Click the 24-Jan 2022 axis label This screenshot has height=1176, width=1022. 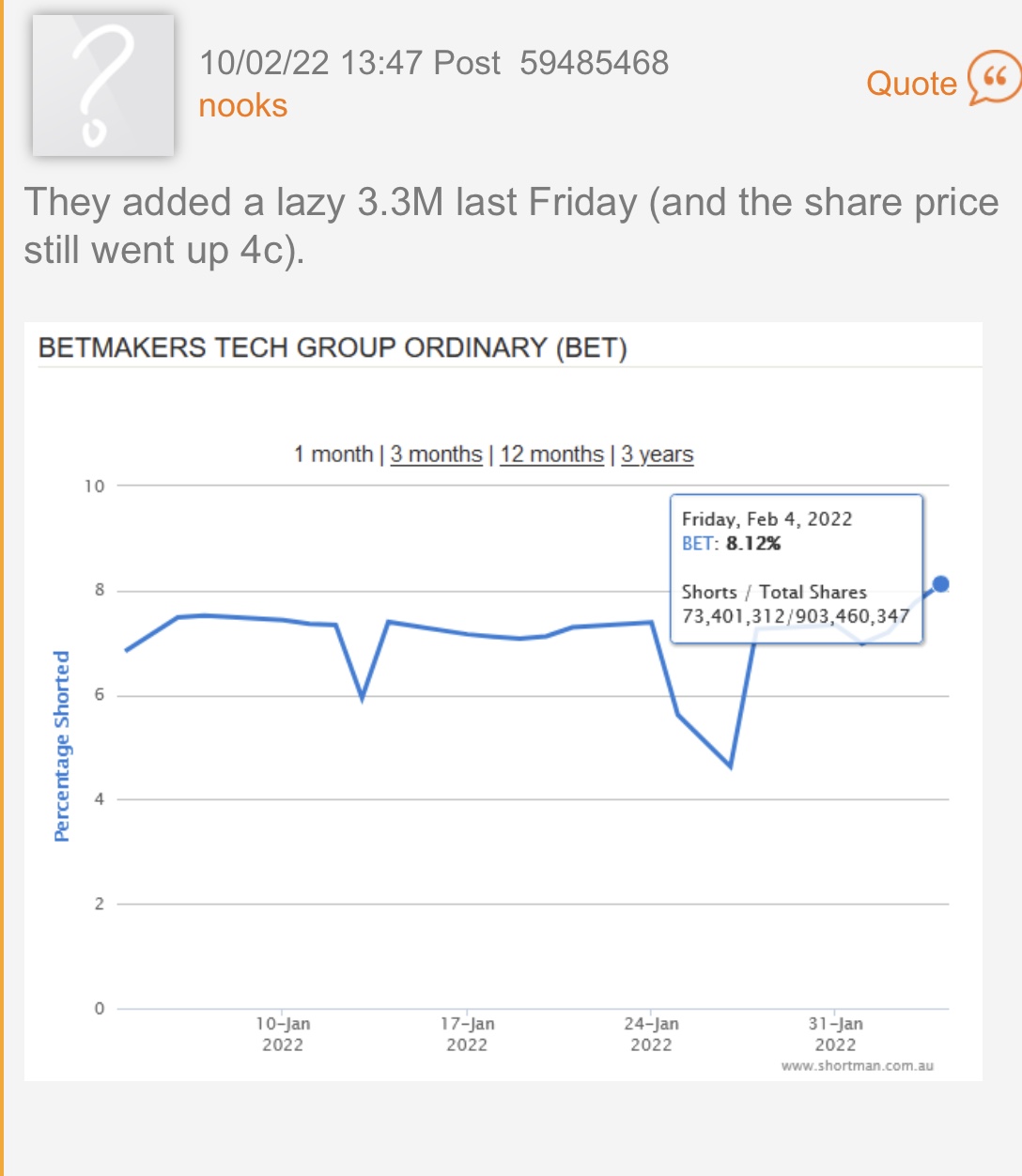click(x=651, y=1034)
